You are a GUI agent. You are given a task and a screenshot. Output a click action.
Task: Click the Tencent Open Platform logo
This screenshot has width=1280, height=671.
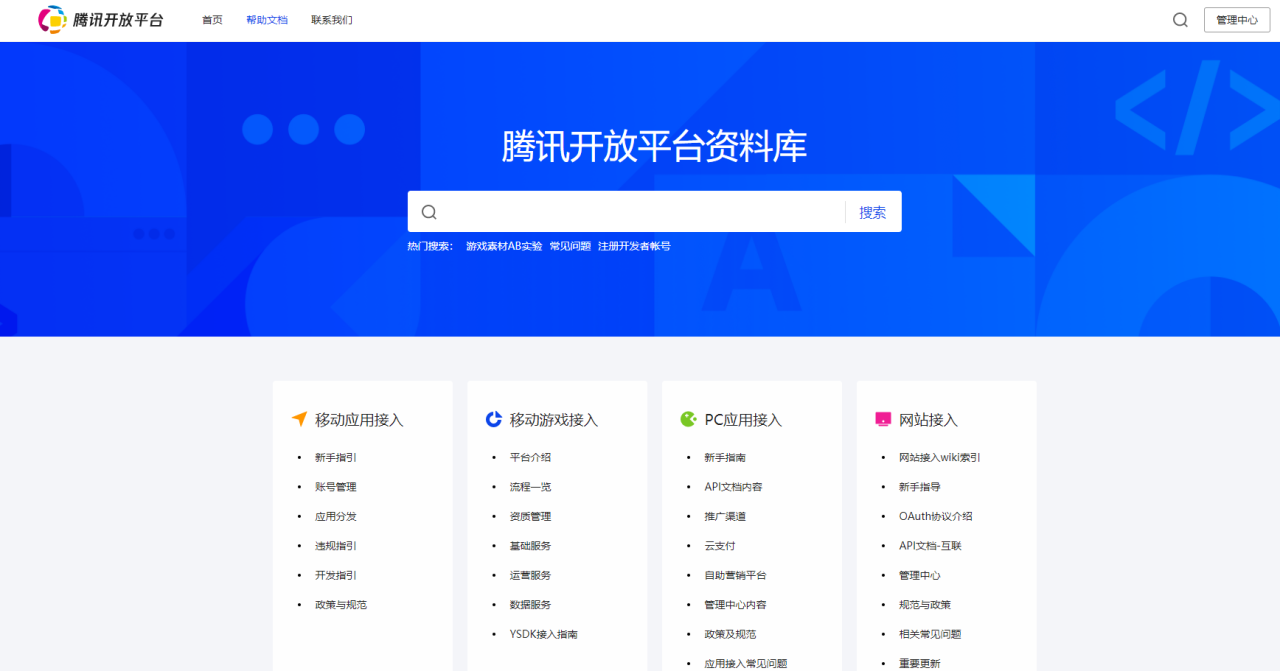(x=98, y=19)
